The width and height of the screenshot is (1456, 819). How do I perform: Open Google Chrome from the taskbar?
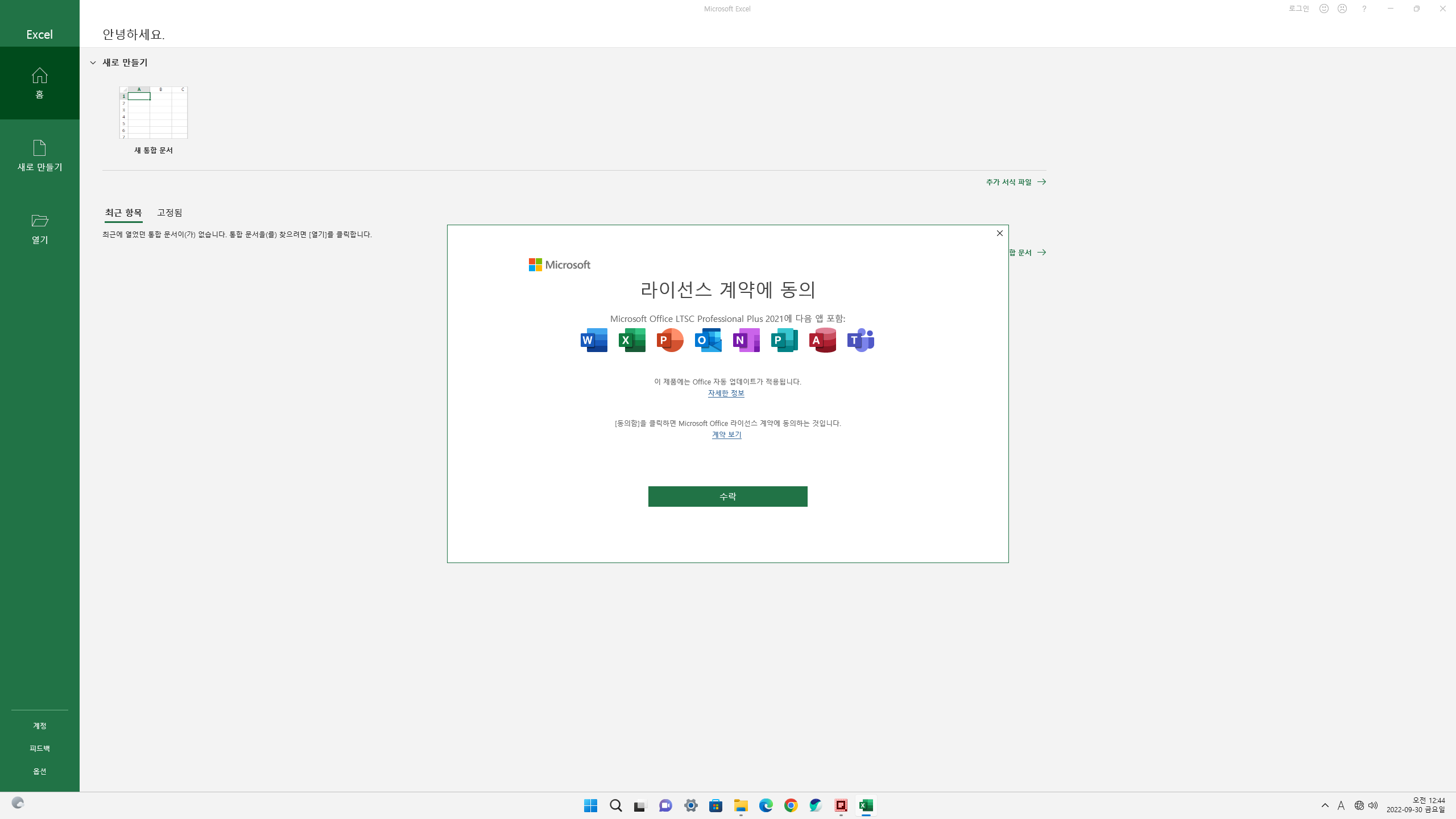791,805
